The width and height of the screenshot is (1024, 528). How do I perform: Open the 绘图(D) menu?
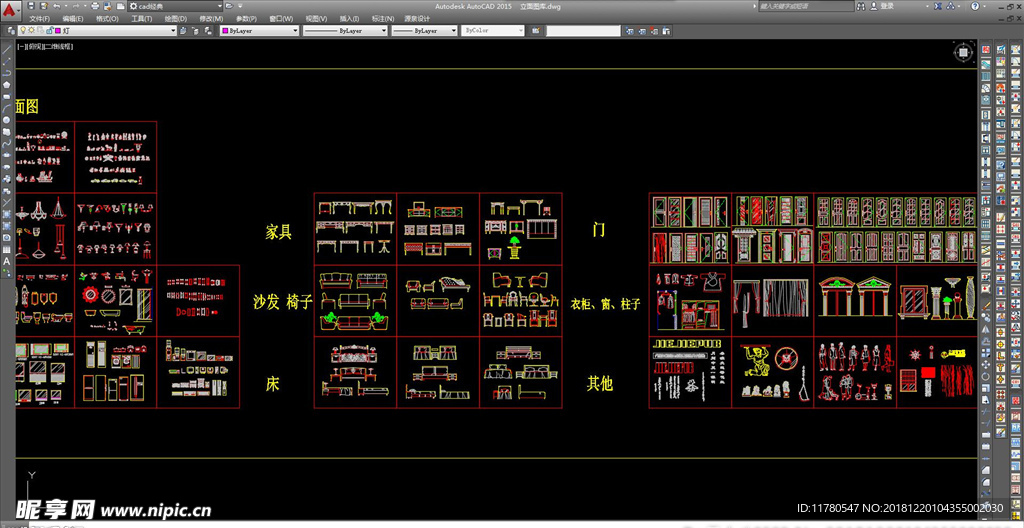176,19
